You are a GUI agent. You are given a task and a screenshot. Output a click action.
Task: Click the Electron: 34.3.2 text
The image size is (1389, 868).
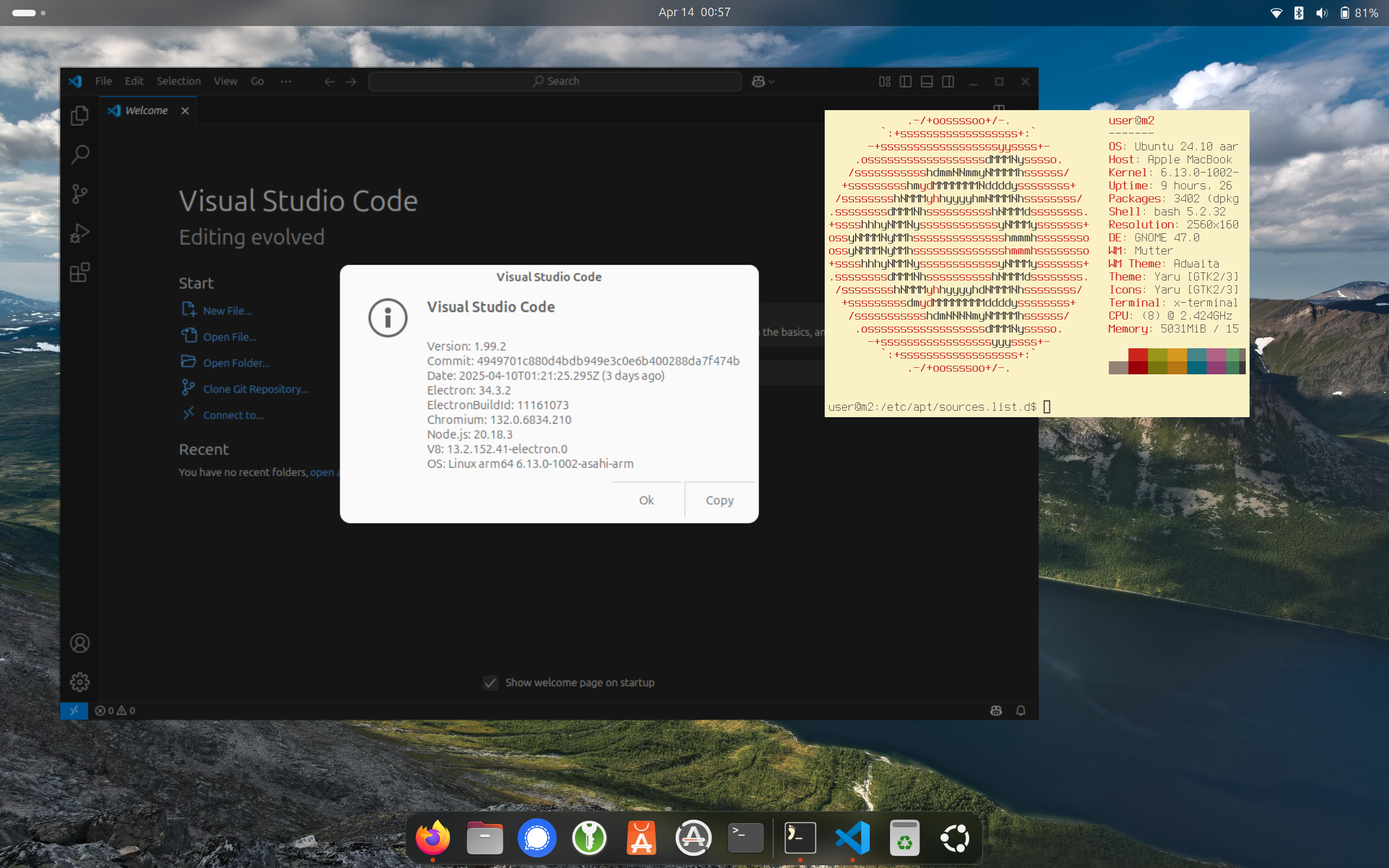469,391
